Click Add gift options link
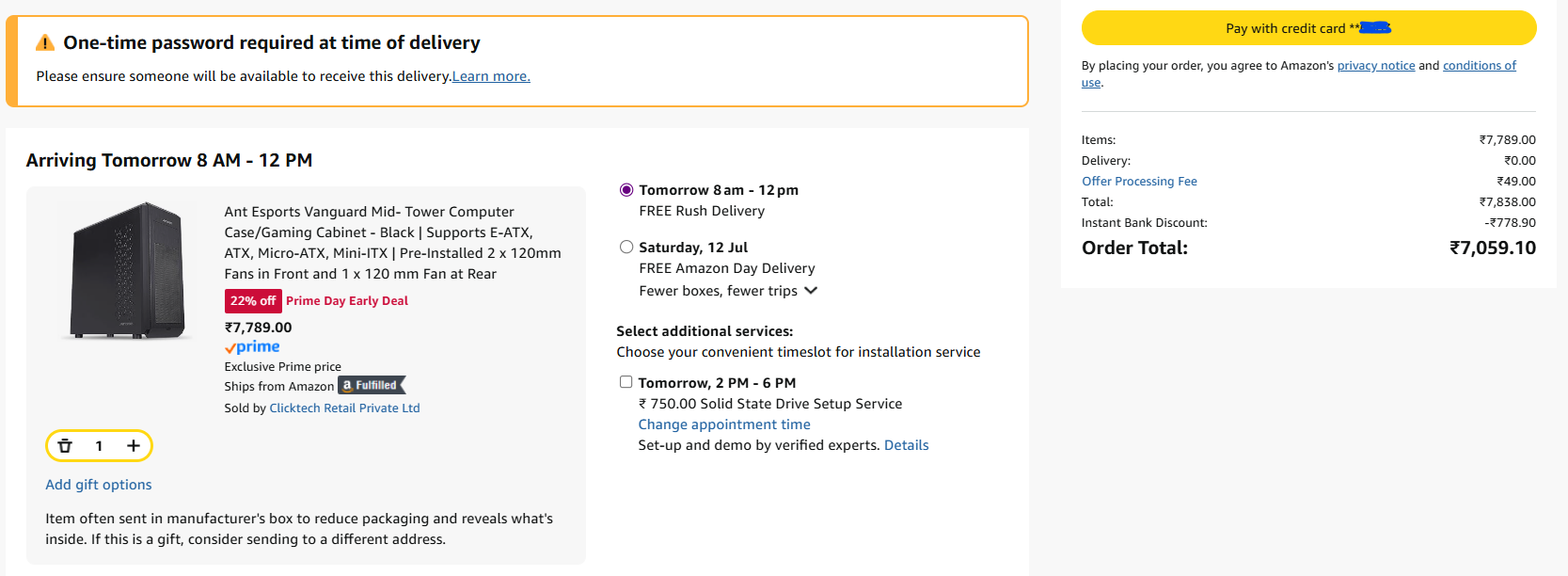 pos(99,485)
